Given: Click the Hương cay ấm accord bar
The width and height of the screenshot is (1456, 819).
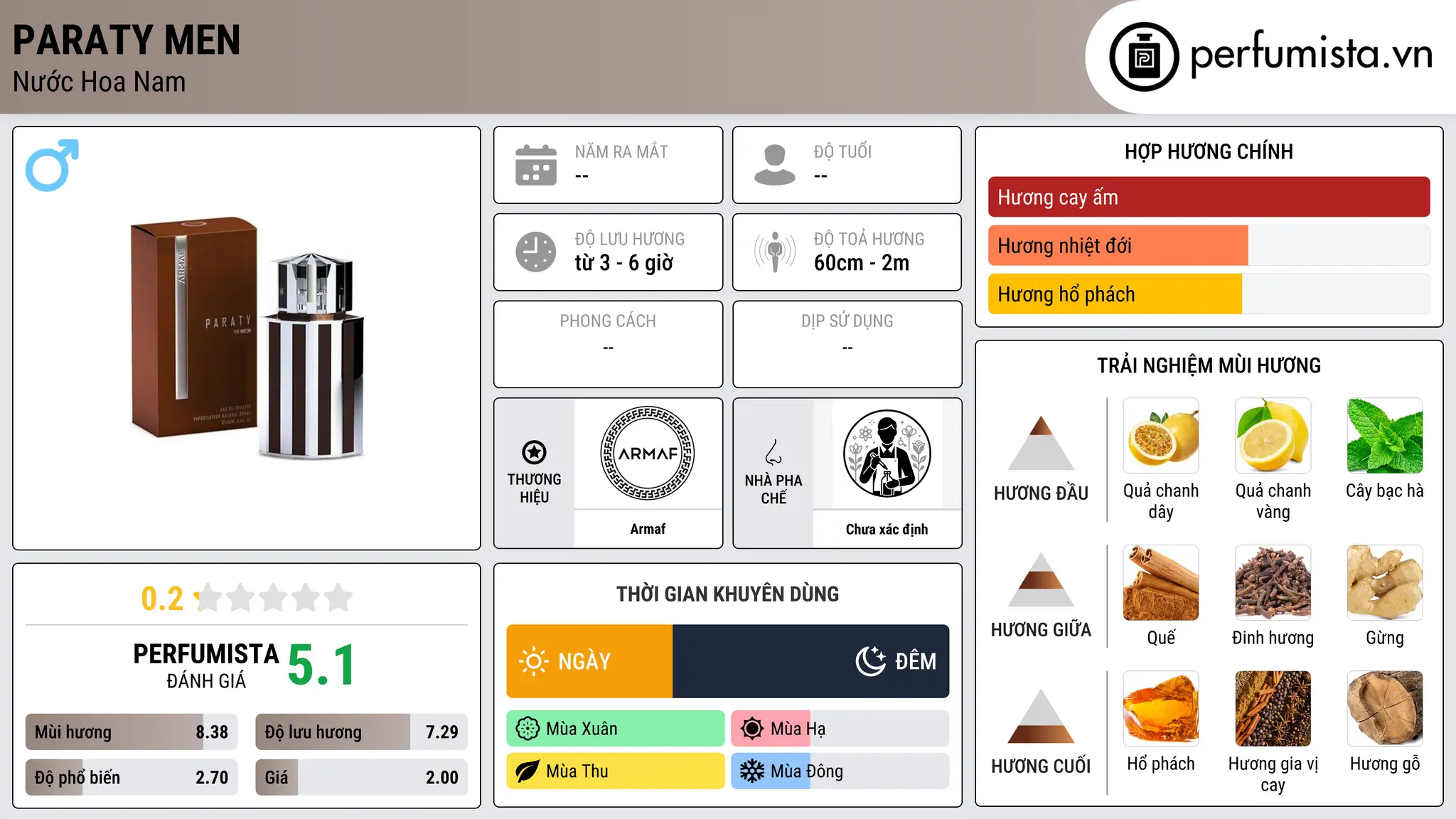Looking at the screenshot, I should click(x=1209, y=197).
